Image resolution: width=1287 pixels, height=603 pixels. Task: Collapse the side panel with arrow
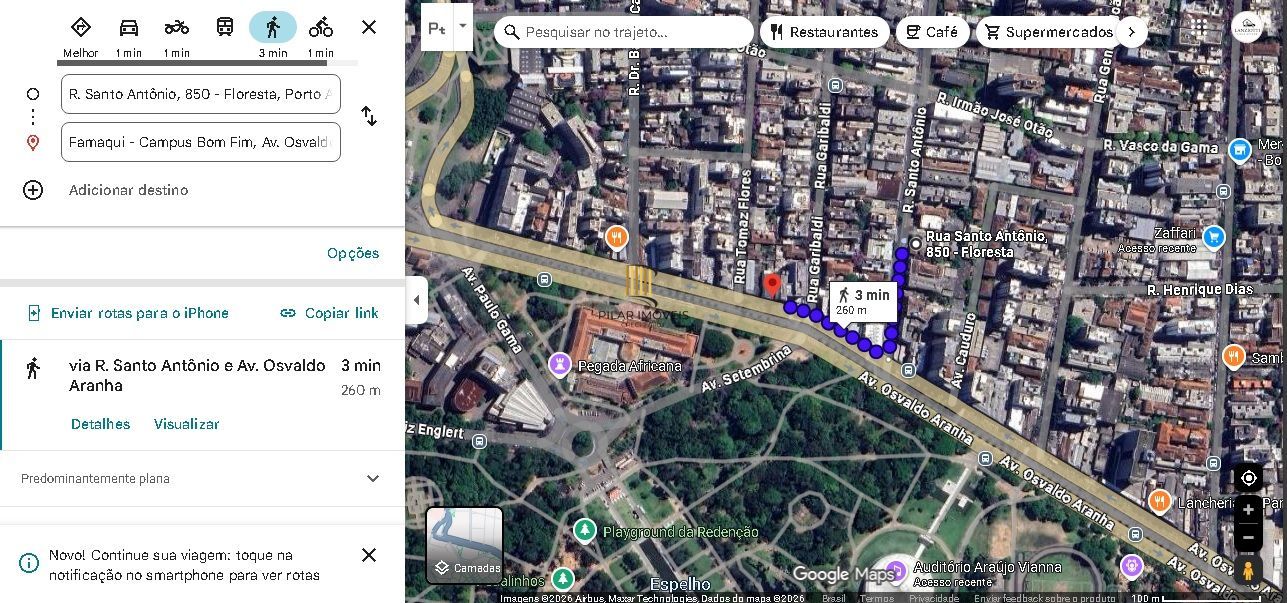417,300
